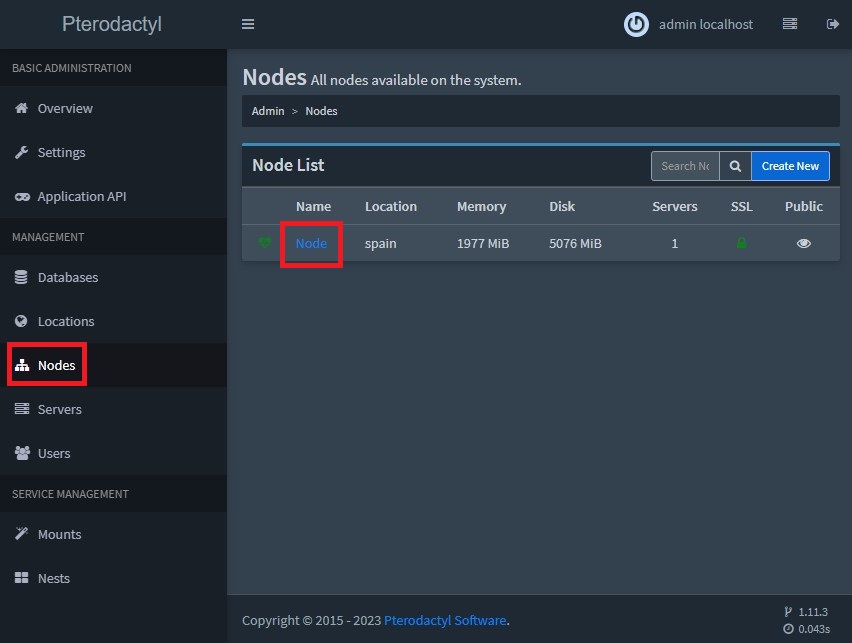Open Databases from the sidebar icon
852x643 pixels.
pyautogui.click(x=20, y=277)
